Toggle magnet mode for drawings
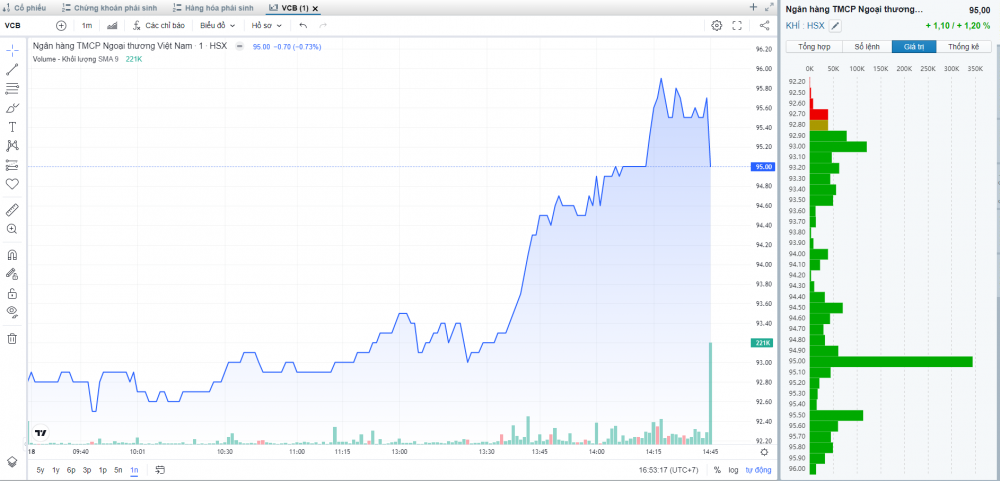 12,255
